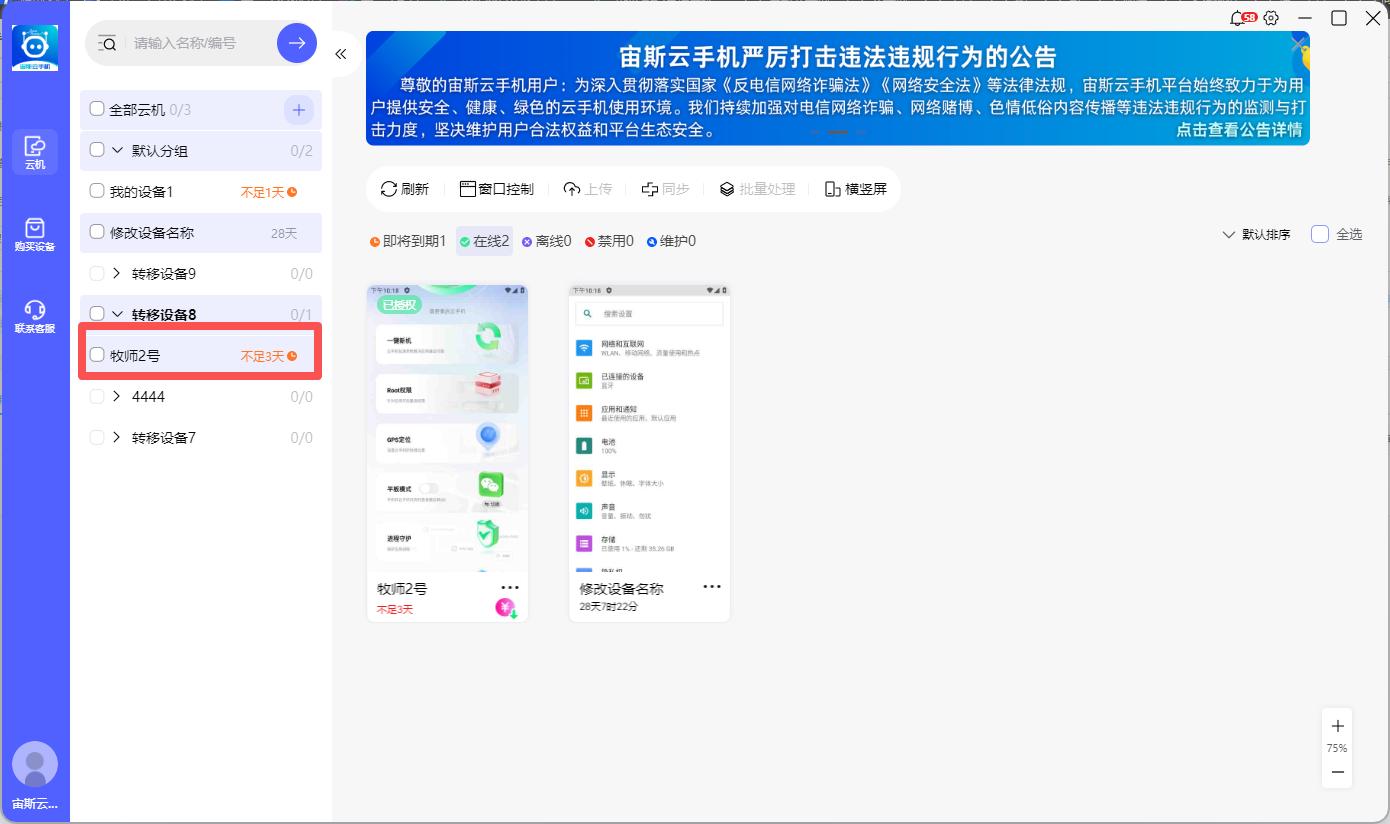1390x824 pixels.
Task: Click the 上传 upload button
Action: pos(588,189)
